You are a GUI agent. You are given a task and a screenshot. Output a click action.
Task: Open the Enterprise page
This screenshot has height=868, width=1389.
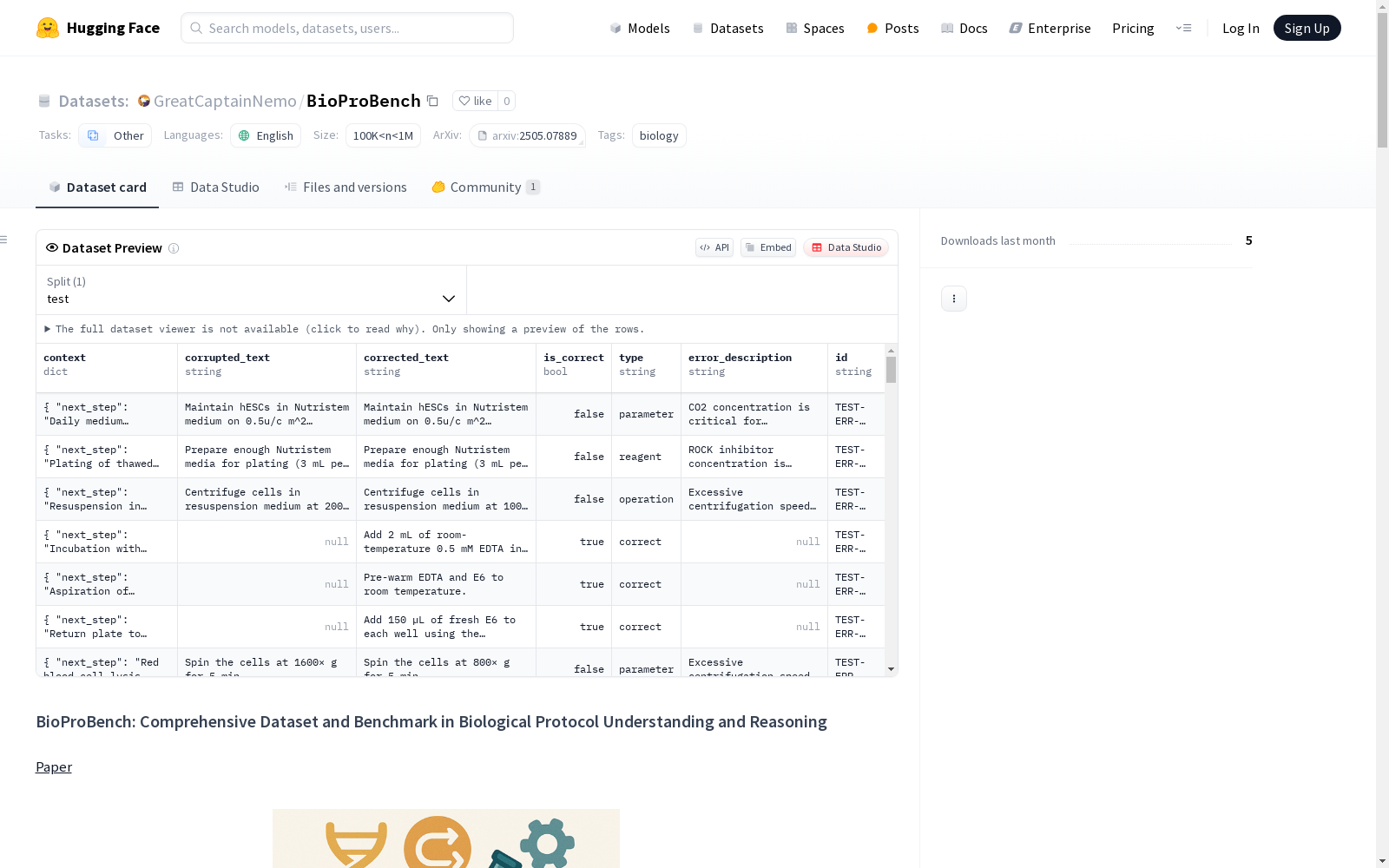click(1050, 28)
